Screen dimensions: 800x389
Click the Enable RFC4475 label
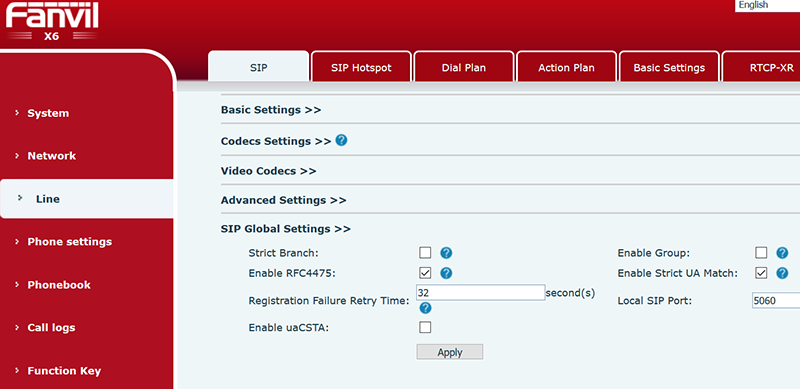tap(292, 273)
